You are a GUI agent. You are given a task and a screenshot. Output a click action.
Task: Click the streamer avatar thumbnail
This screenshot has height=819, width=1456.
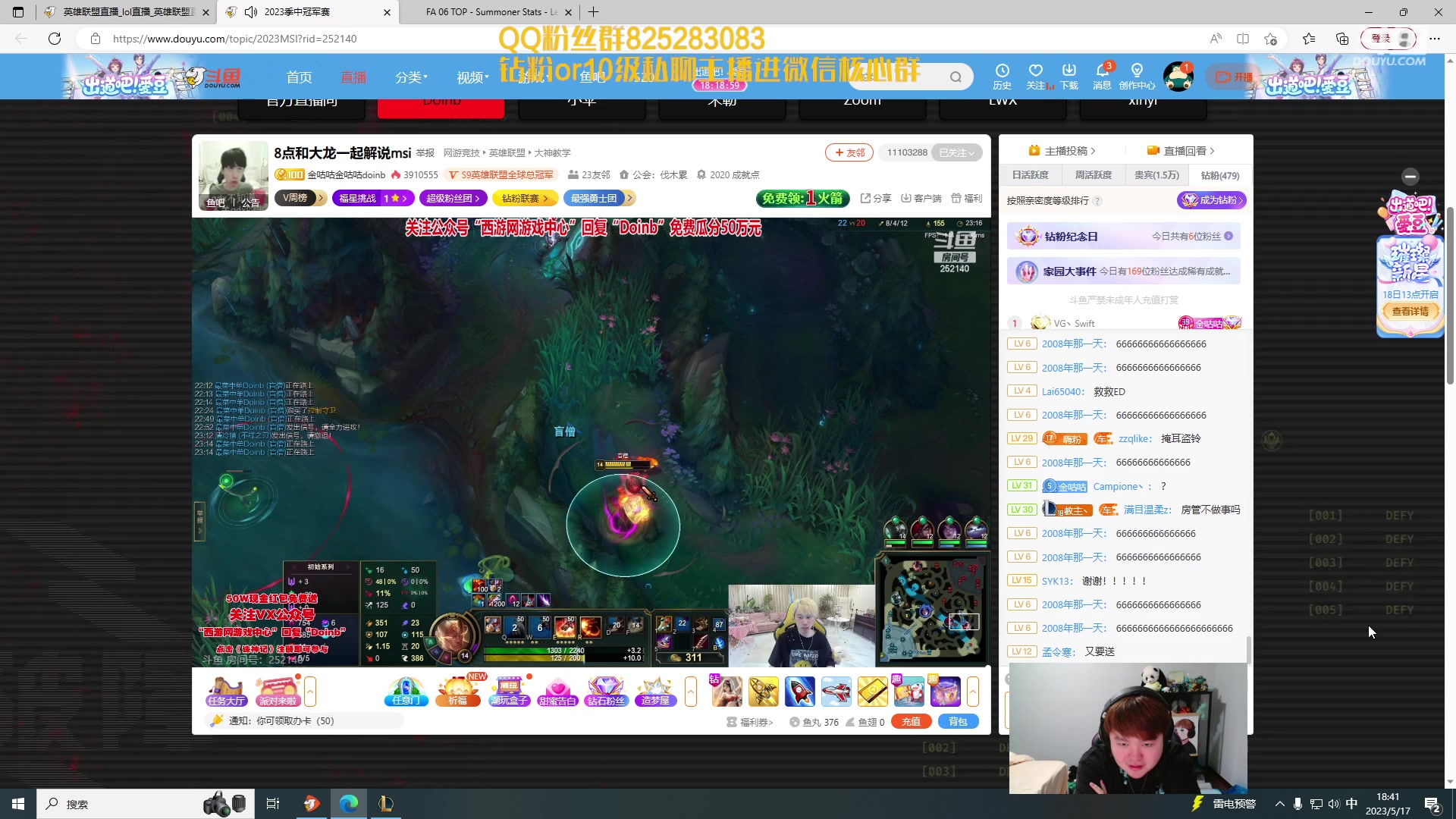234,175
